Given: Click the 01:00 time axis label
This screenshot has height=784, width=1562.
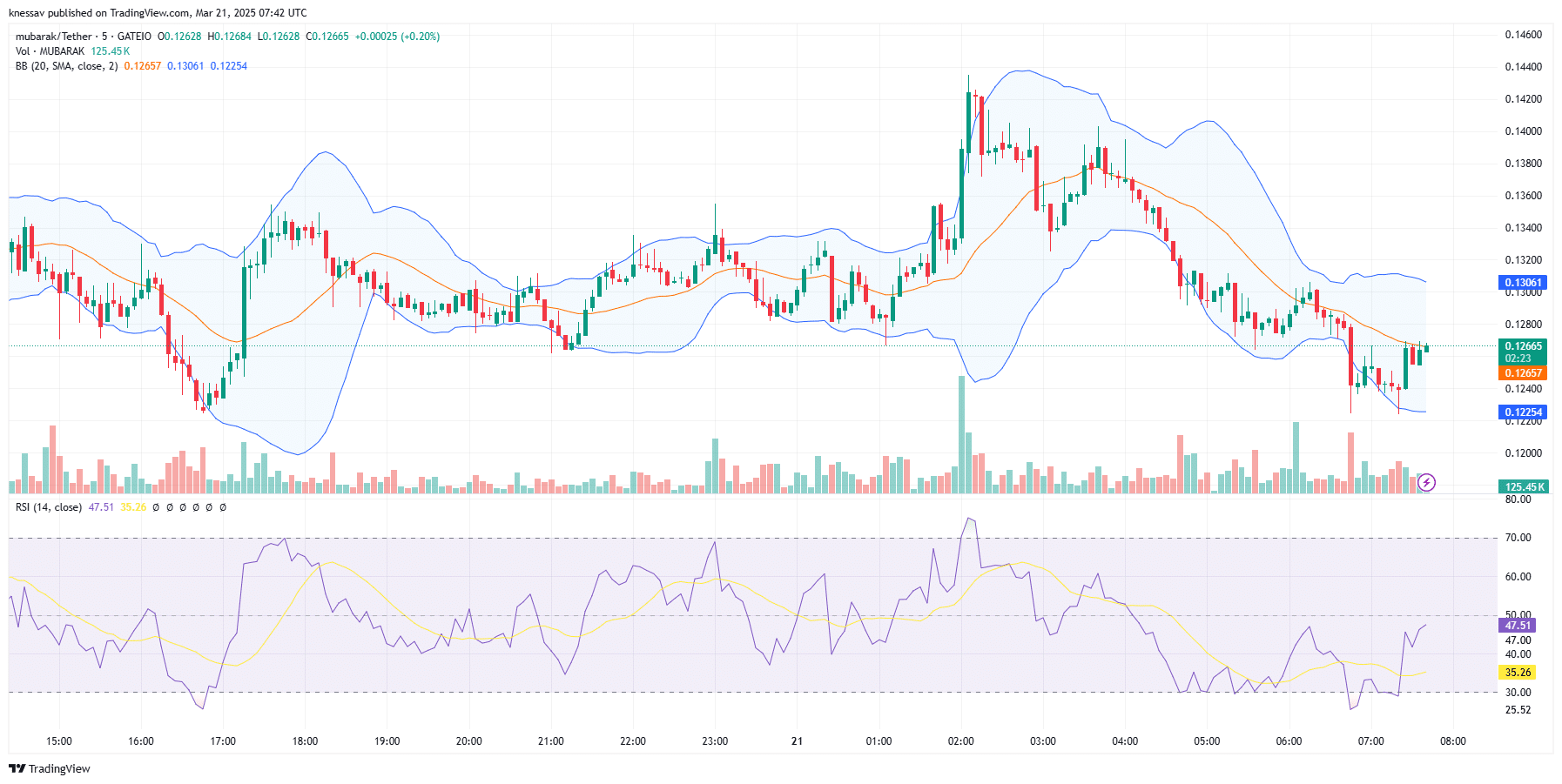Looking at the screenshot, I should (x=879, y=741).
